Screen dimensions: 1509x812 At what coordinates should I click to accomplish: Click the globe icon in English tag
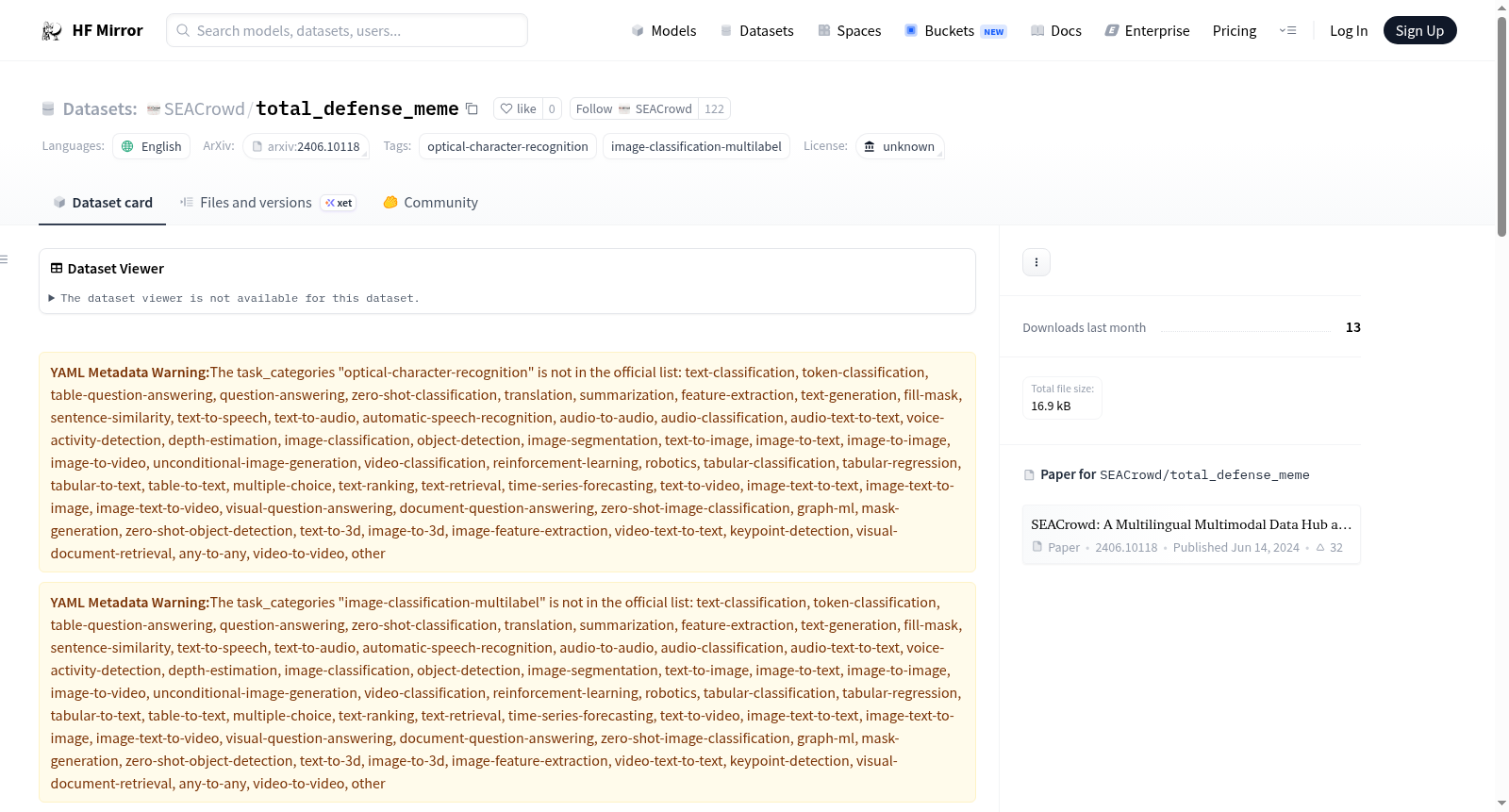pyautogui.click(x=127, y=146)
